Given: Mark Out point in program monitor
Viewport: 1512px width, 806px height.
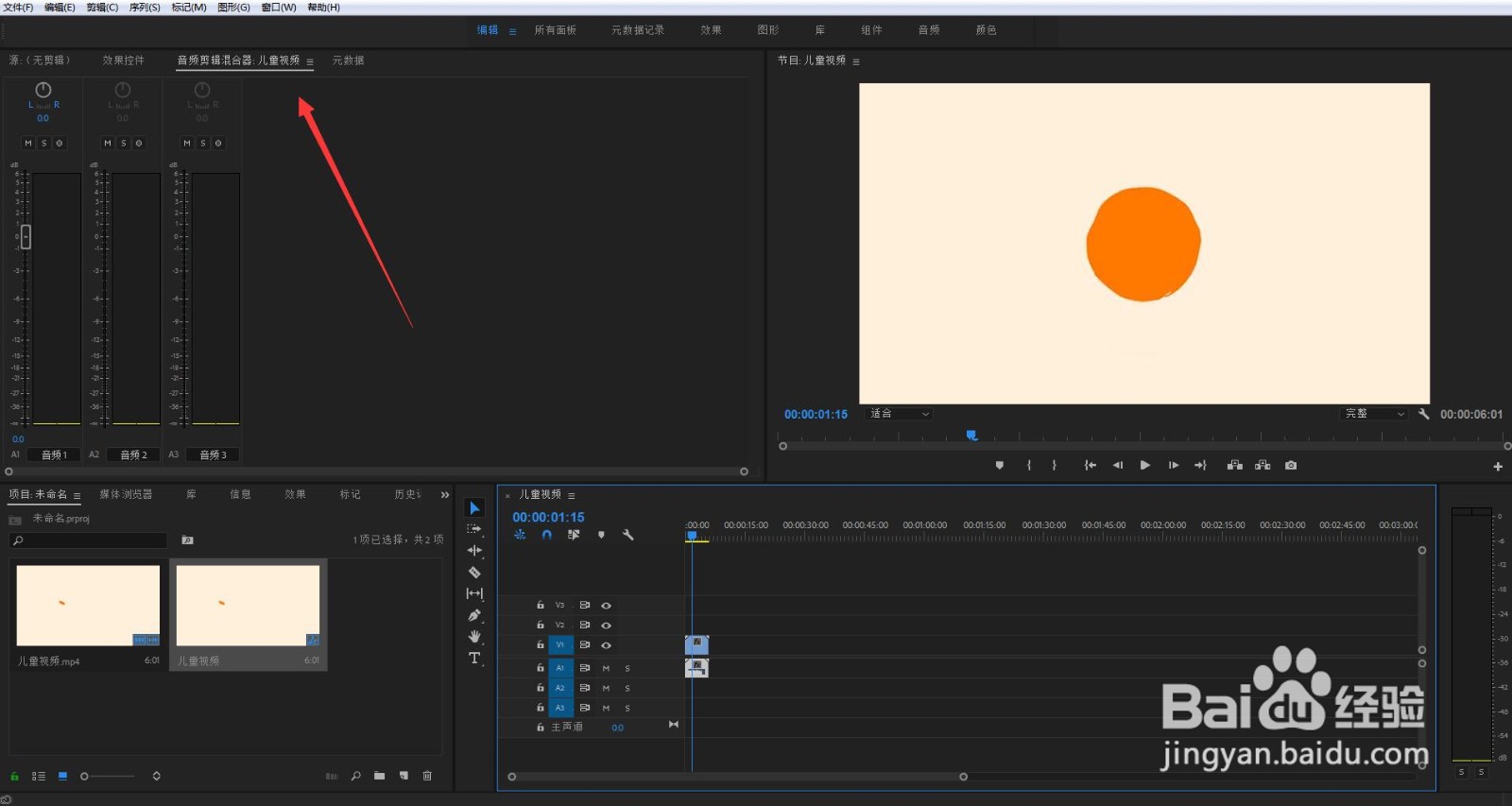Looking at the screenshot, I should coord(1055,465).
